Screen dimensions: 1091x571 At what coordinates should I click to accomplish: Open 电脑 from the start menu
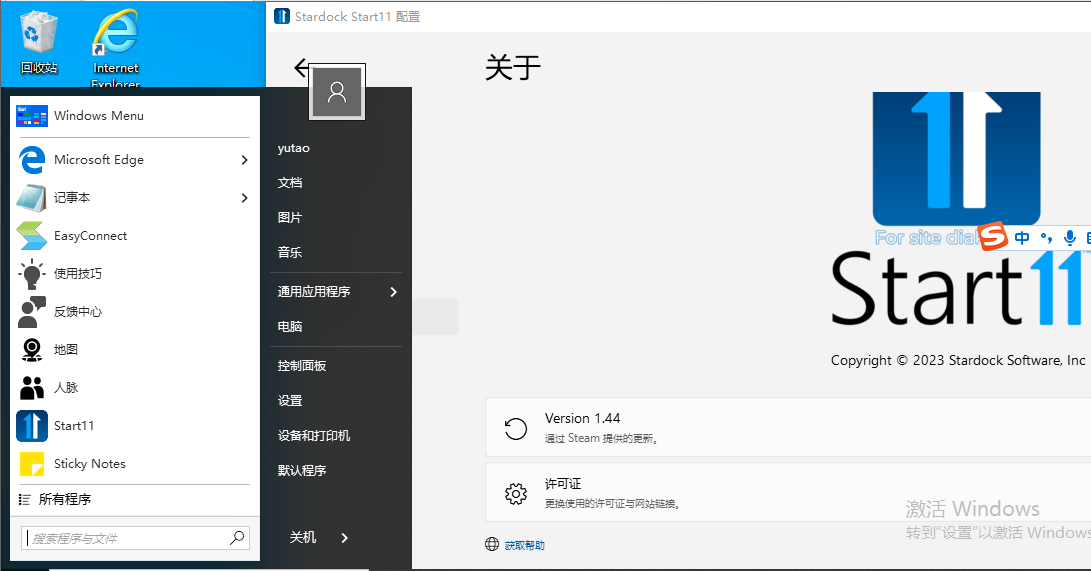[290, 326]
